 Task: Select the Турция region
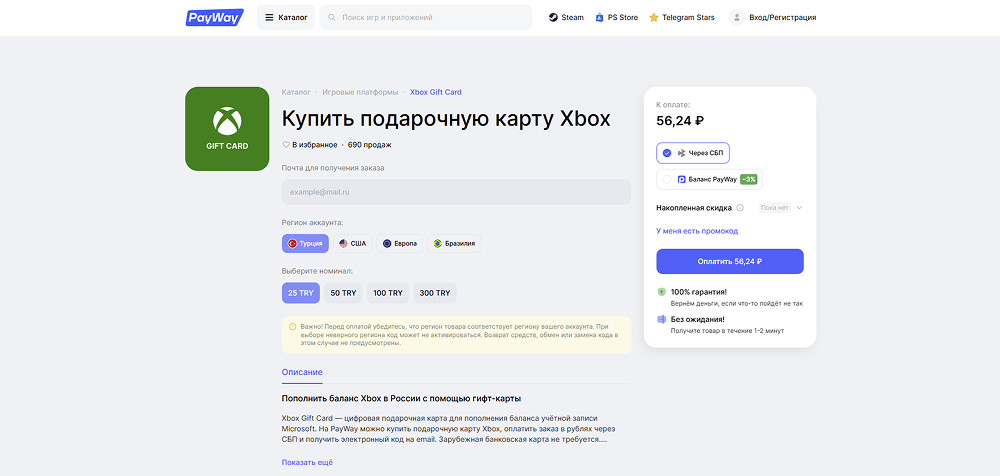coord(305,243)
